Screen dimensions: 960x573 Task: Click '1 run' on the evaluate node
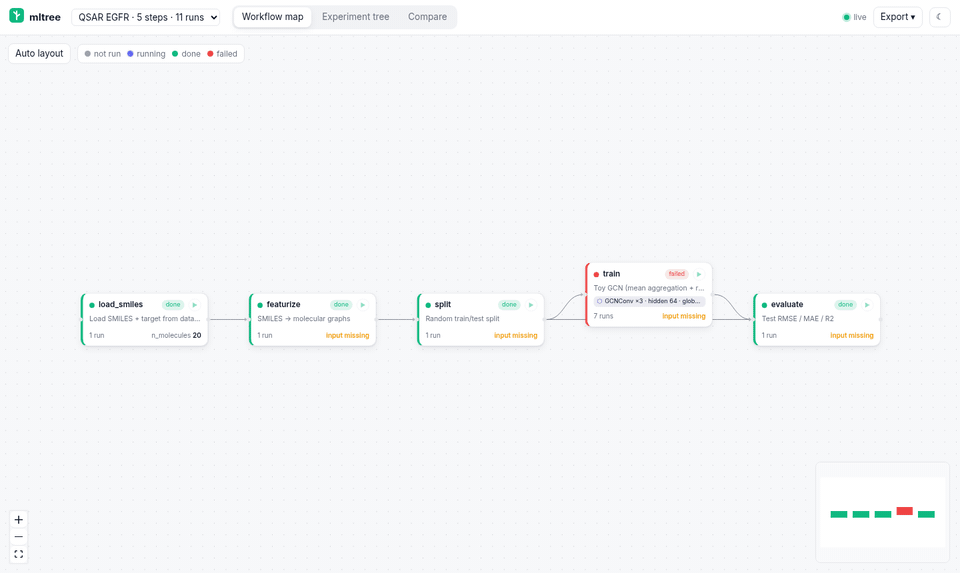pyautogui.click(x=769, y=335)
